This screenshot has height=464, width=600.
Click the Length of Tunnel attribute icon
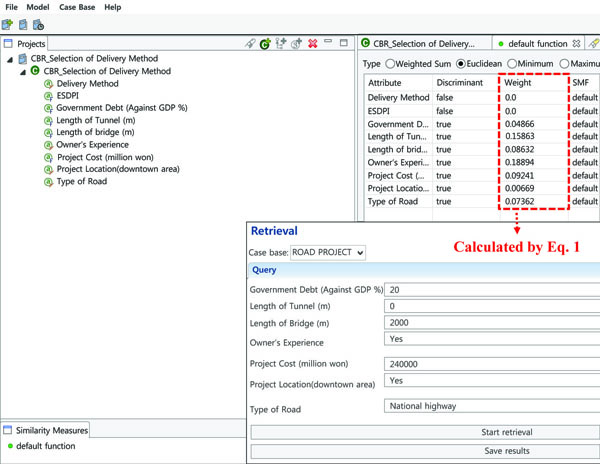[48, 120]
